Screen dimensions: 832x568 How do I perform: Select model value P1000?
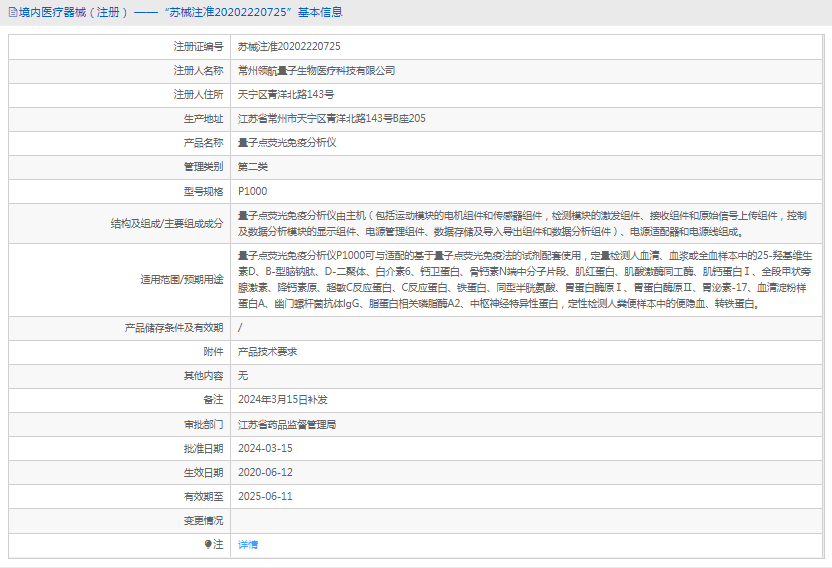click(253, 191)
